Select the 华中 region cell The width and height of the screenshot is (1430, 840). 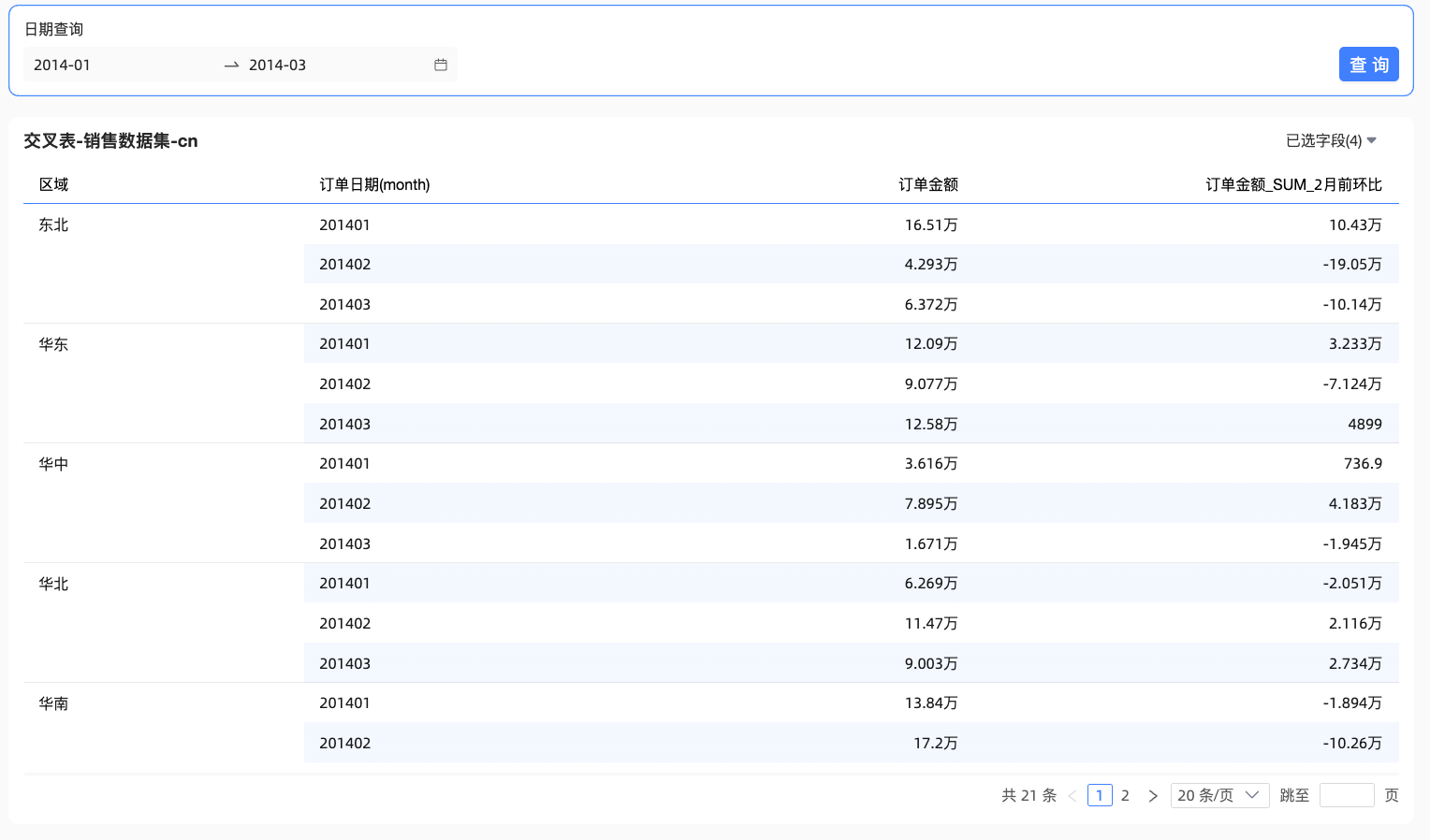(x=53, y=464)
